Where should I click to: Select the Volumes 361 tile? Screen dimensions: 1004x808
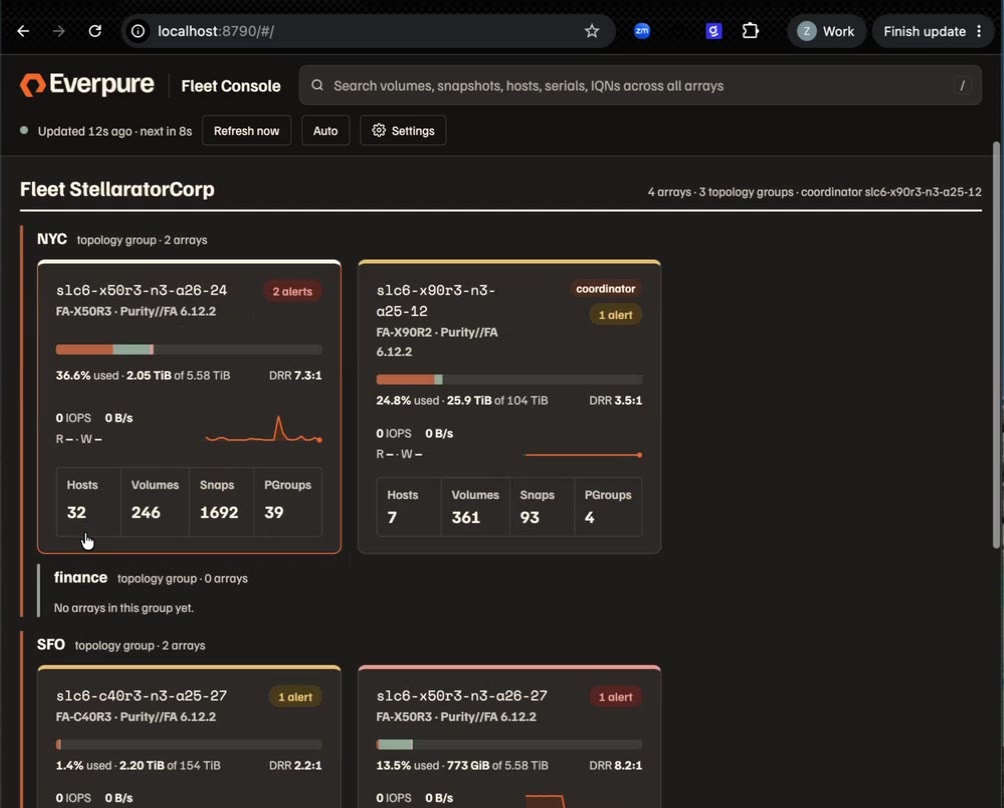(x=475, y=507)
